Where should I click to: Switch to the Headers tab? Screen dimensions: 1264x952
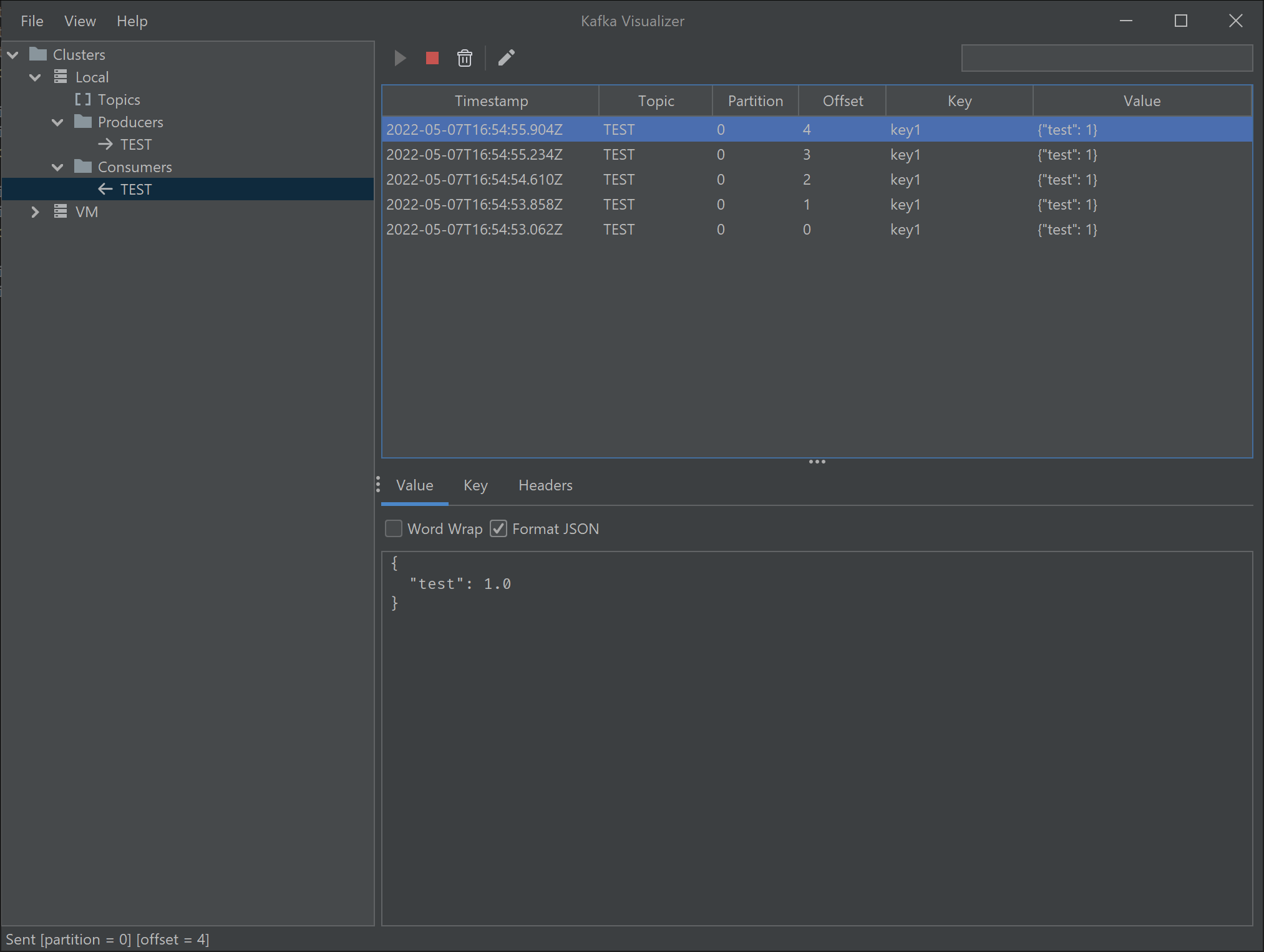click(x=545, y=485)
